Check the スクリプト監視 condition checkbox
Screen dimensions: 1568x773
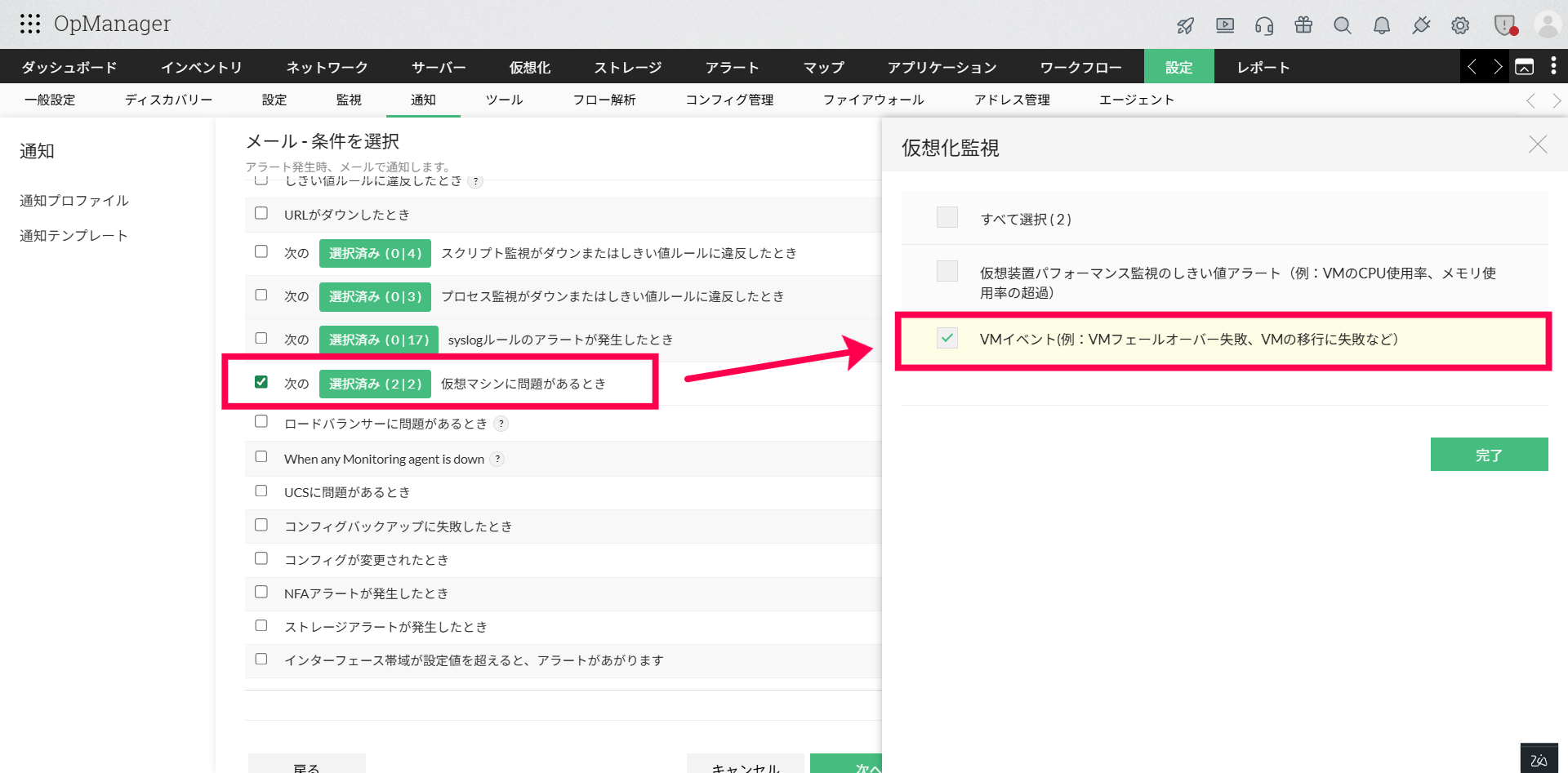pyautogui.click(x=261, y=251)
